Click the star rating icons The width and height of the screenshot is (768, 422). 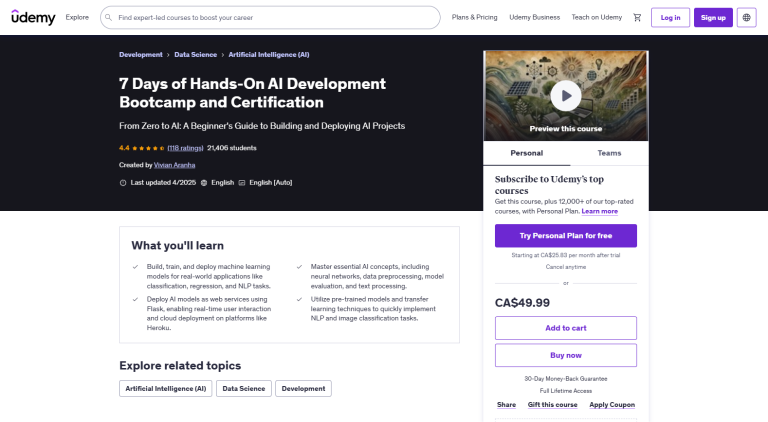[148, 148]
